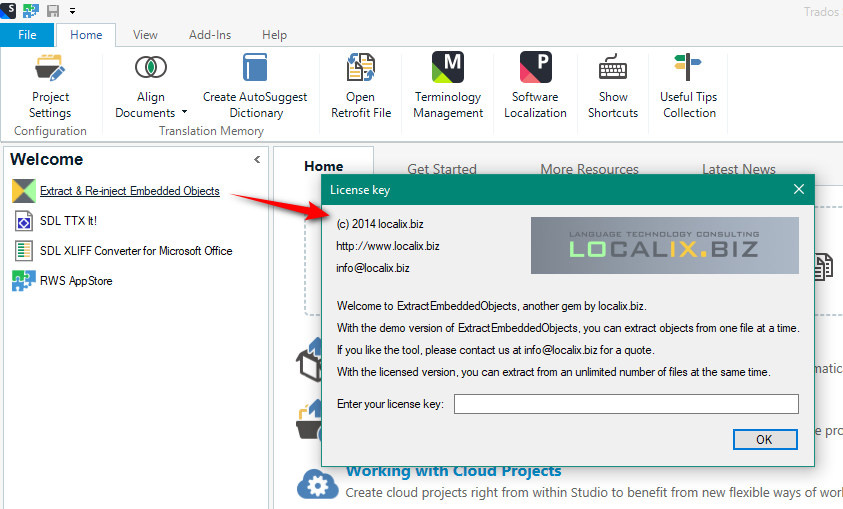Open Terminology Management
The width and height of the screenshot is (843, 509).
point(448,86)
